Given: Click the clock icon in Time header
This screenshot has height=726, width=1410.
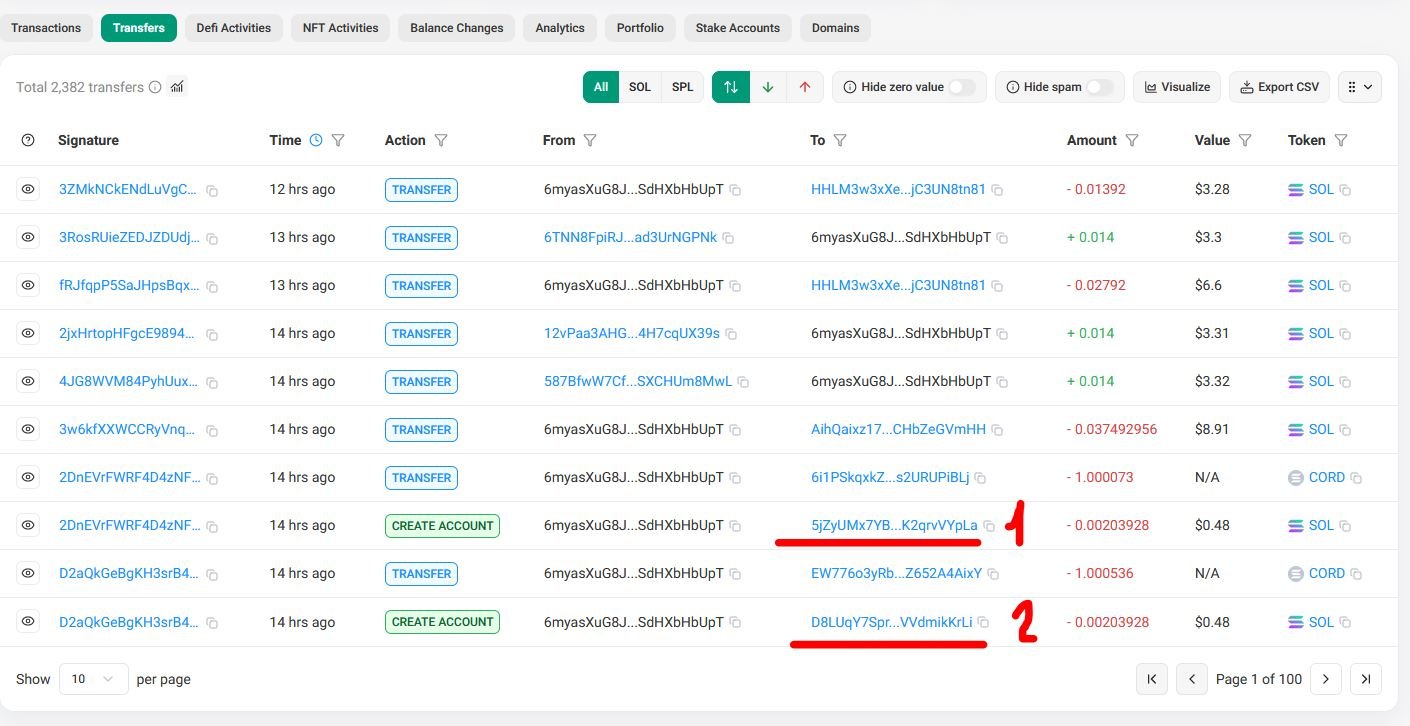Looking at the screenshot, I should tap(316, 140).
